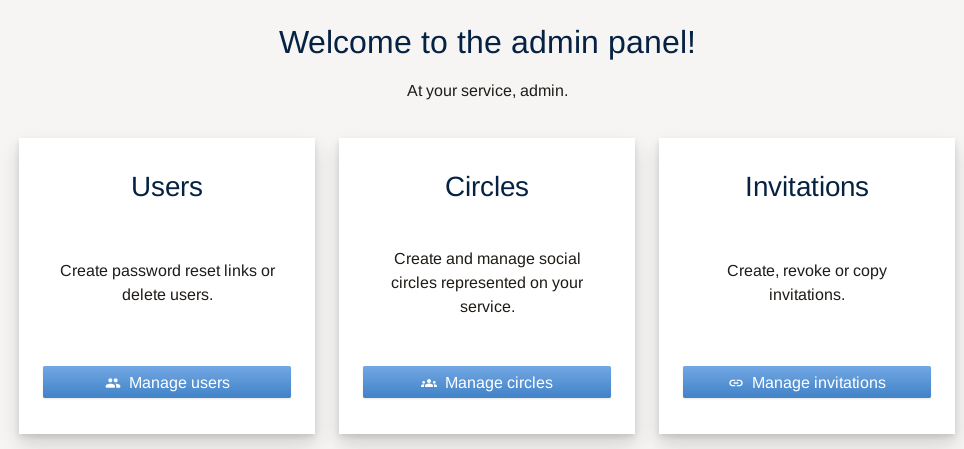Open the Manage users page

(167, 382)
